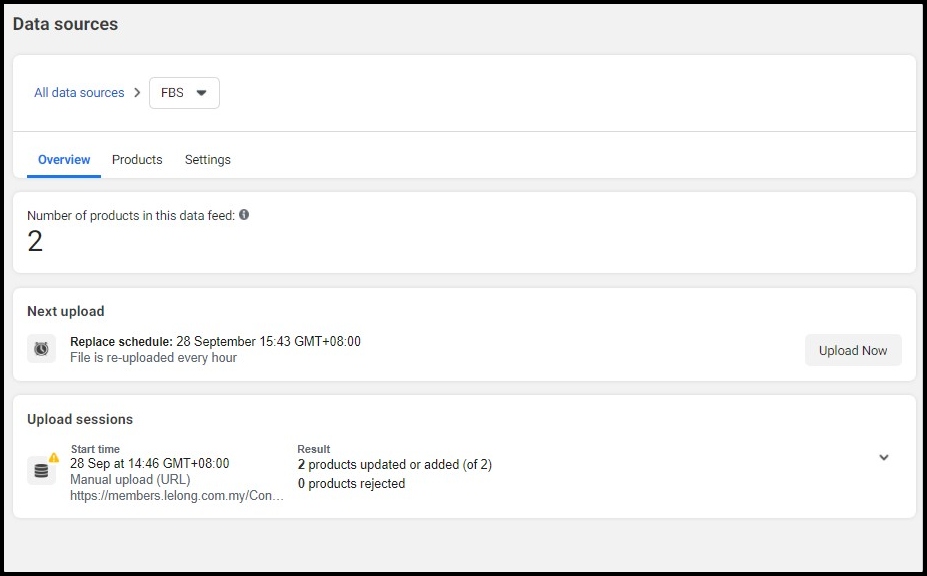The image size is (927, 576).
Task: Select the Overview tab
Action: coord(64,160)
